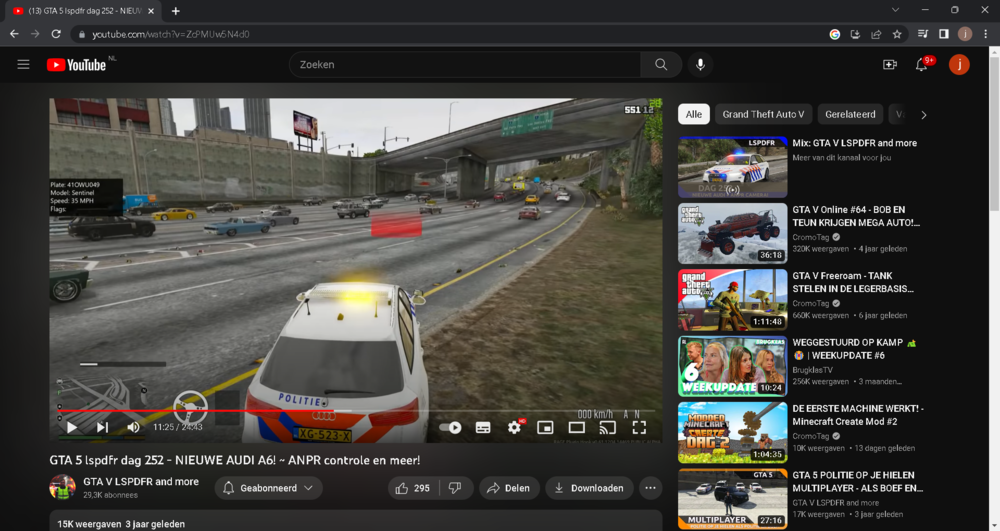Open the tab search dropdown arrow

(895, 10)
